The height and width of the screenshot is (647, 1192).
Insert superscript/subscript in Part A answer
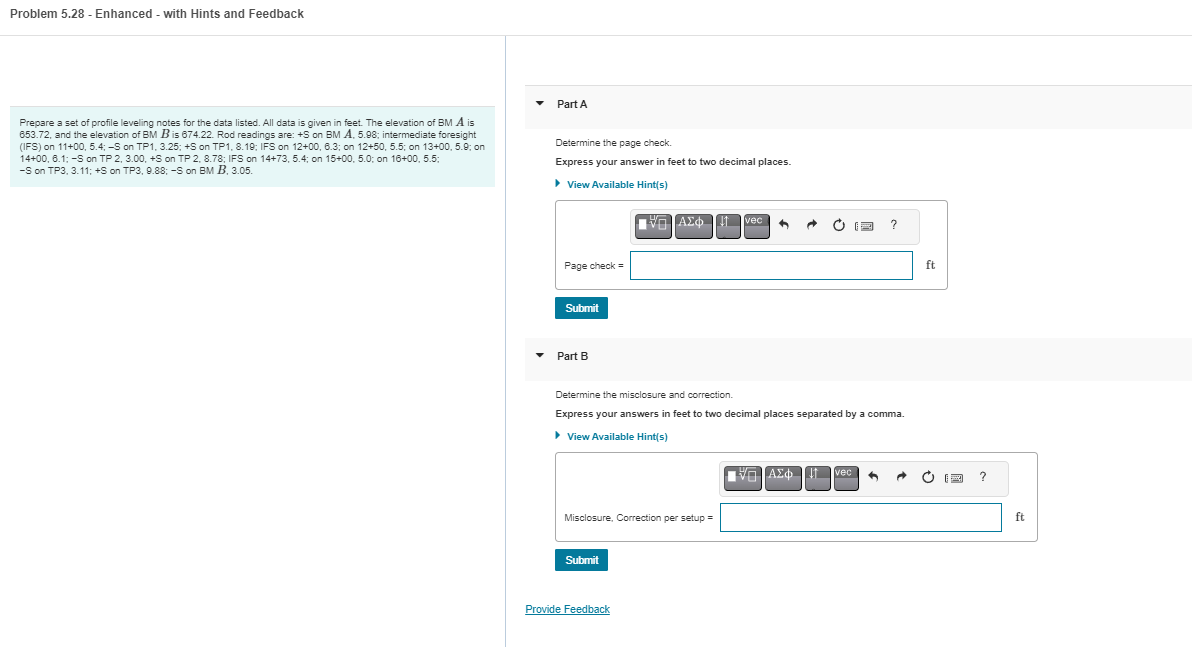click(727, 226)
